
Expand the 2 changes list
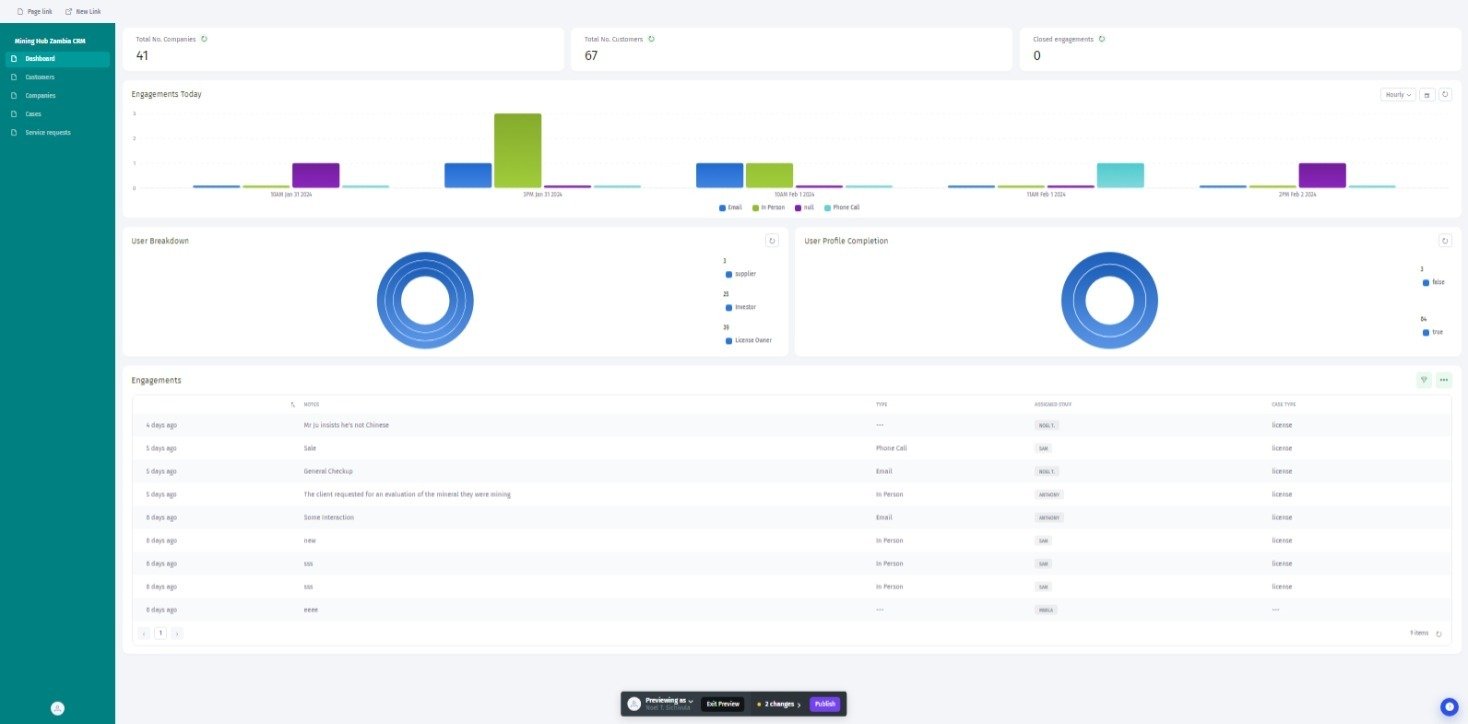(779, 704)
